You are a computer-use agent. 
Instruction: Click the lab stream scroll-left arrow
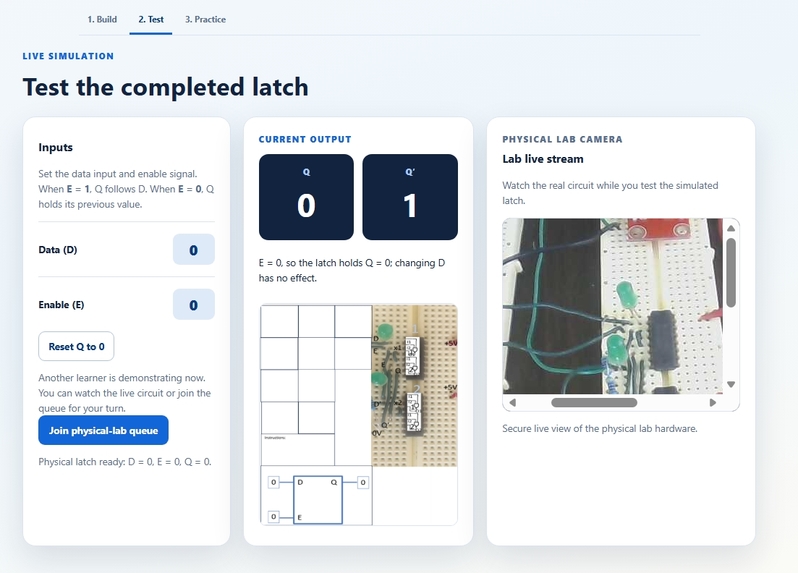512,403
